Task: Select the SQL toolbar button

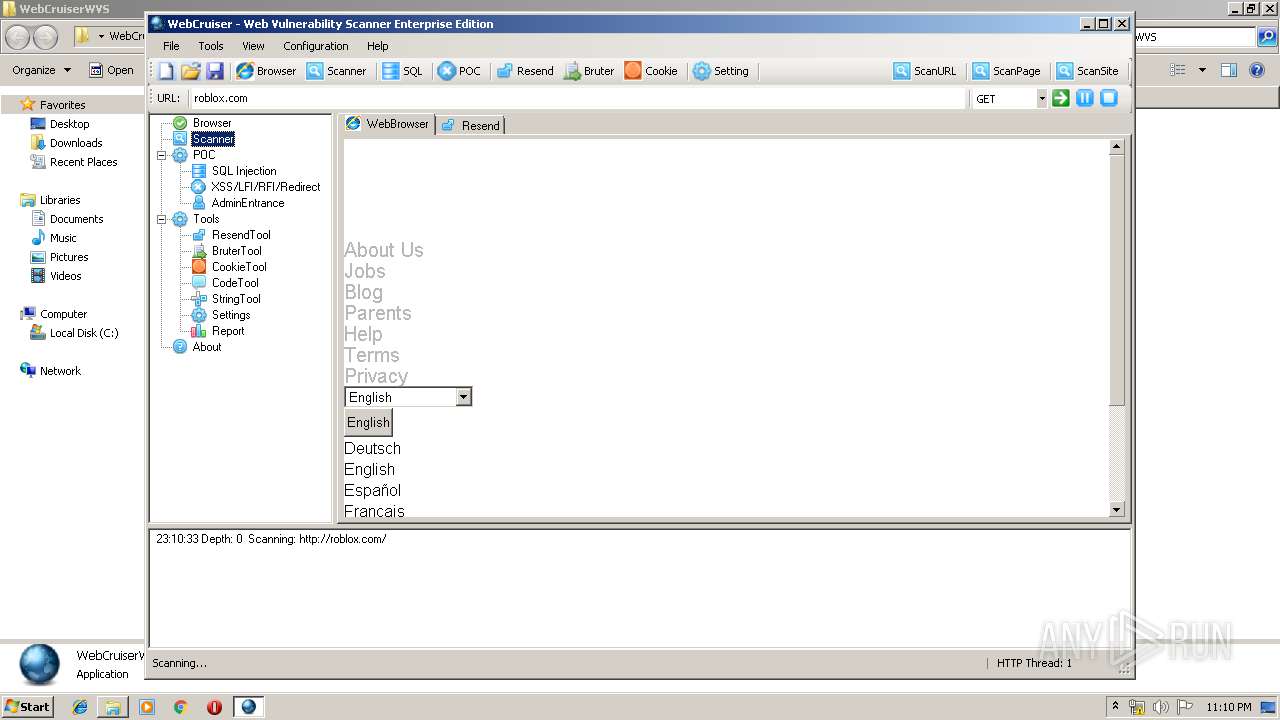Action: [402, 71]
